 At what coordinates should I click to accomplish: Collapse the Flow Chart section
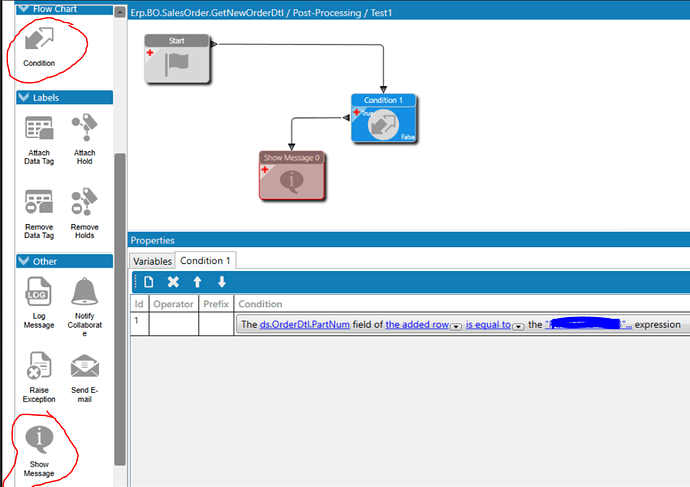[x=24, y=8]
